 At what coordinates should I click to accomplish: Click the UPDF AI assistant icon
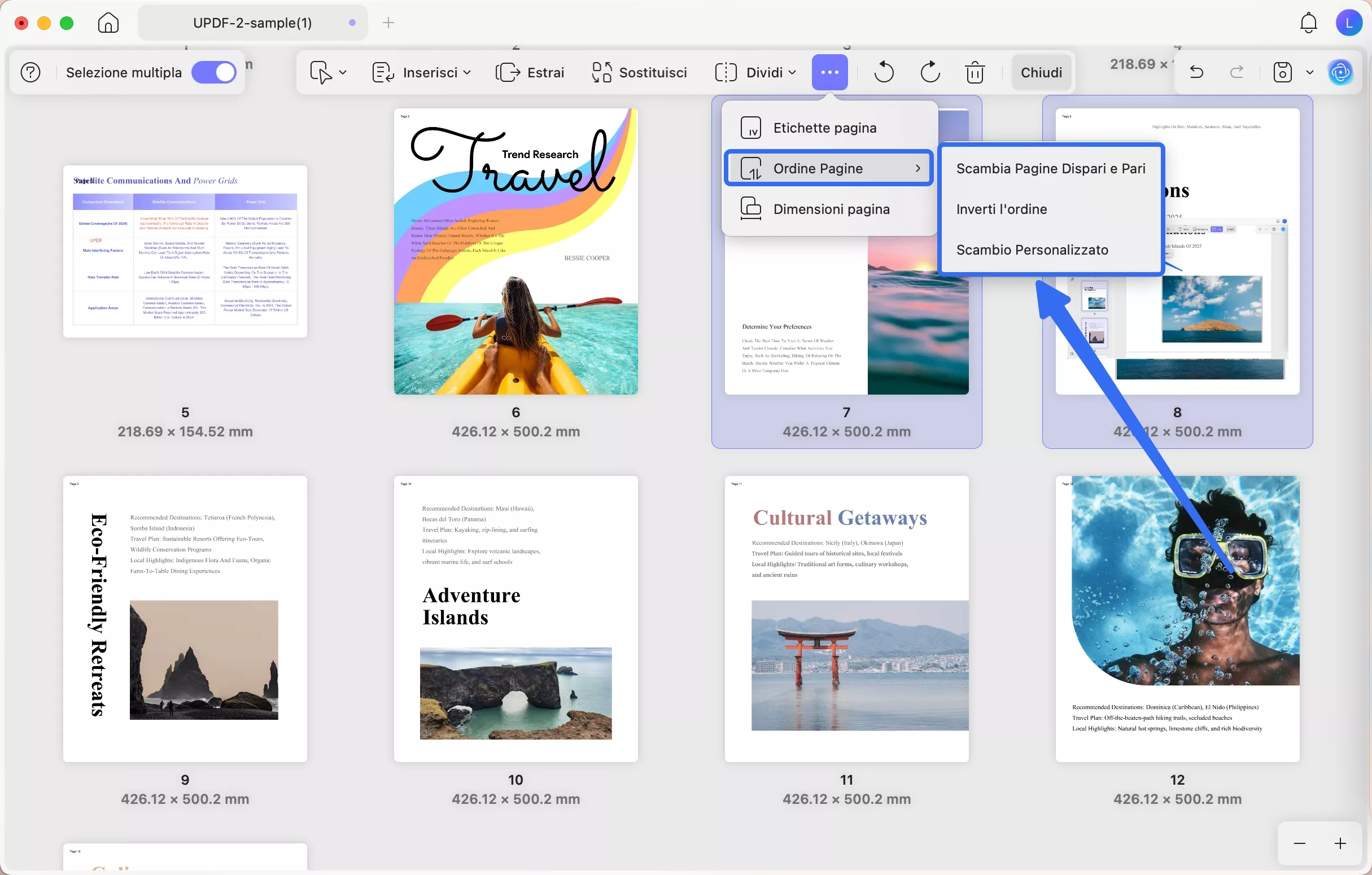pos(1340,72)
